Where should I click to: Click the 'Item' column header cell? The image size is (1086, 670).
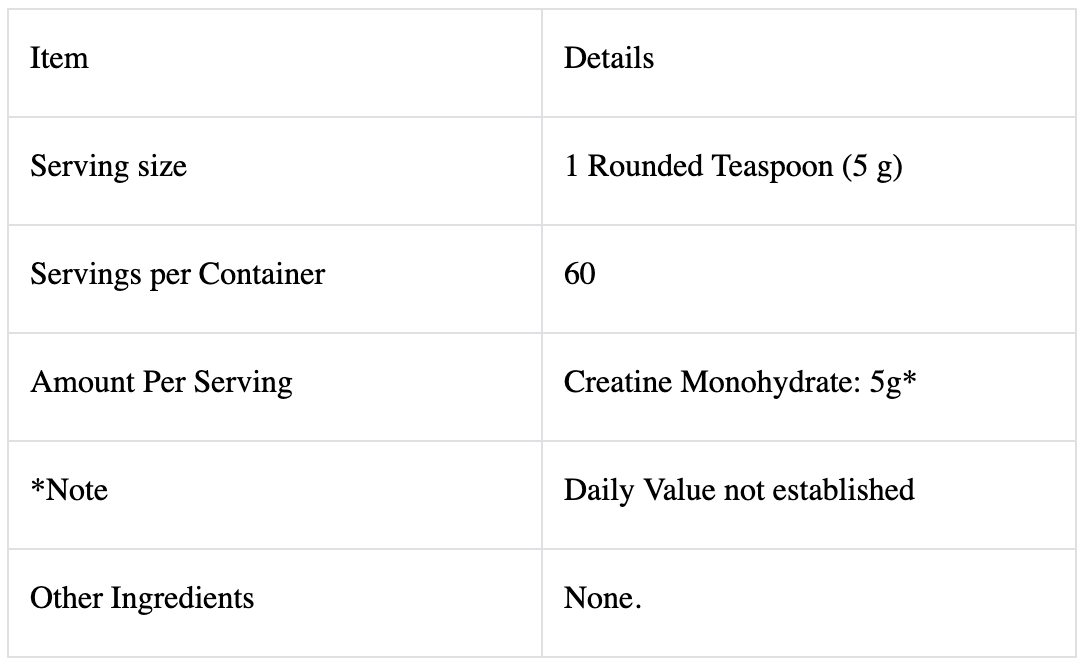[59, 59]
